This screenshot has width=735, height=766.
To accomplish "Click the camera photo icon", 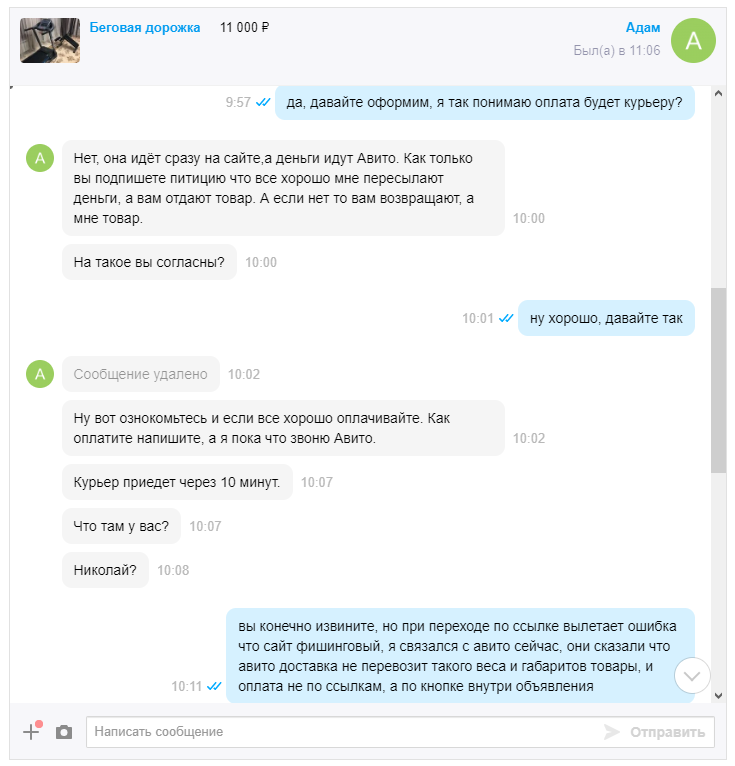I will click(x=64, y=732).
